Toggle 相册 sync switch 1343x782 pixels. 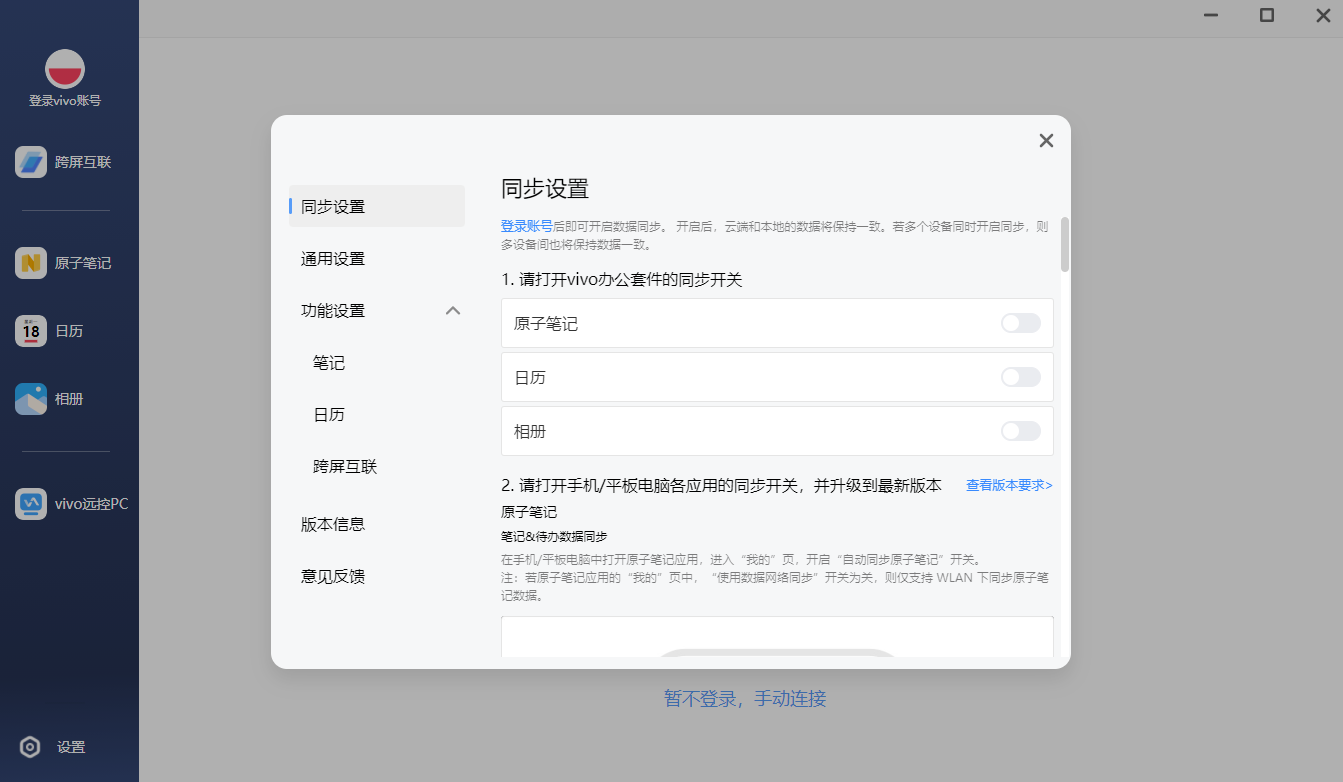click(x=1021, y=431)
